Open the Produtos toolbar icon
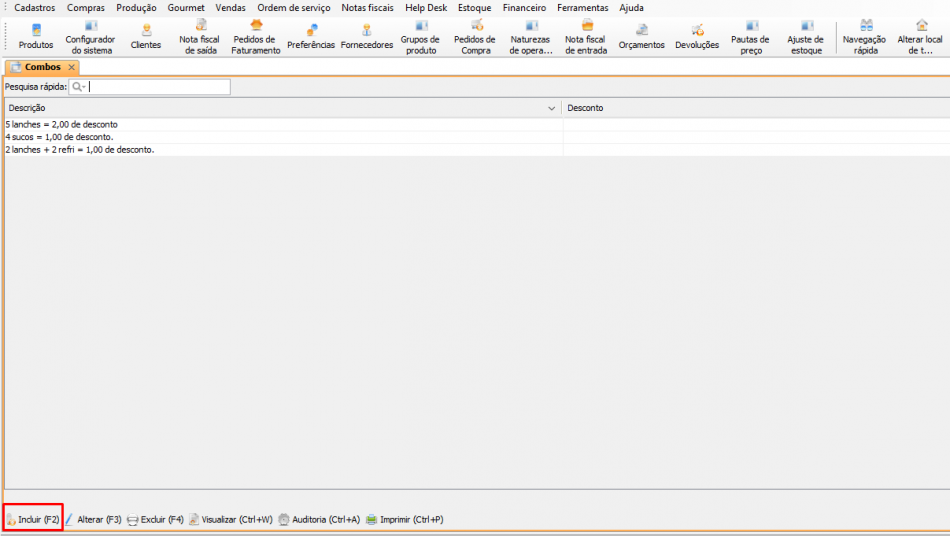The width and height of the screenshot is (950, 536). point(36,36)
